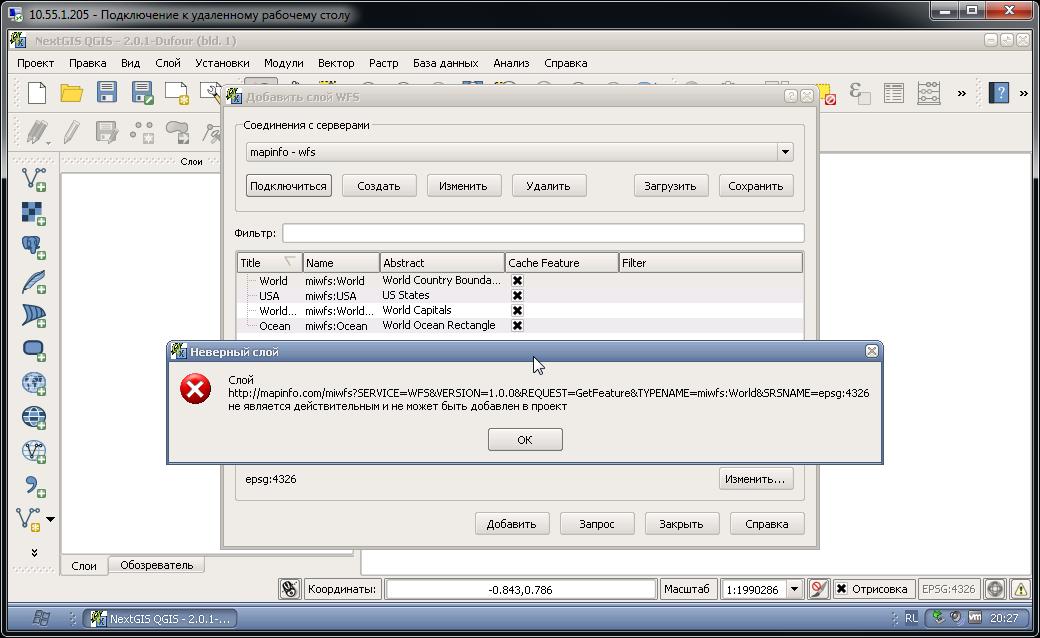1040x638 pixels.
Task: Open the attribute table icon in the toolbar
Action: [x=893, y=93]
